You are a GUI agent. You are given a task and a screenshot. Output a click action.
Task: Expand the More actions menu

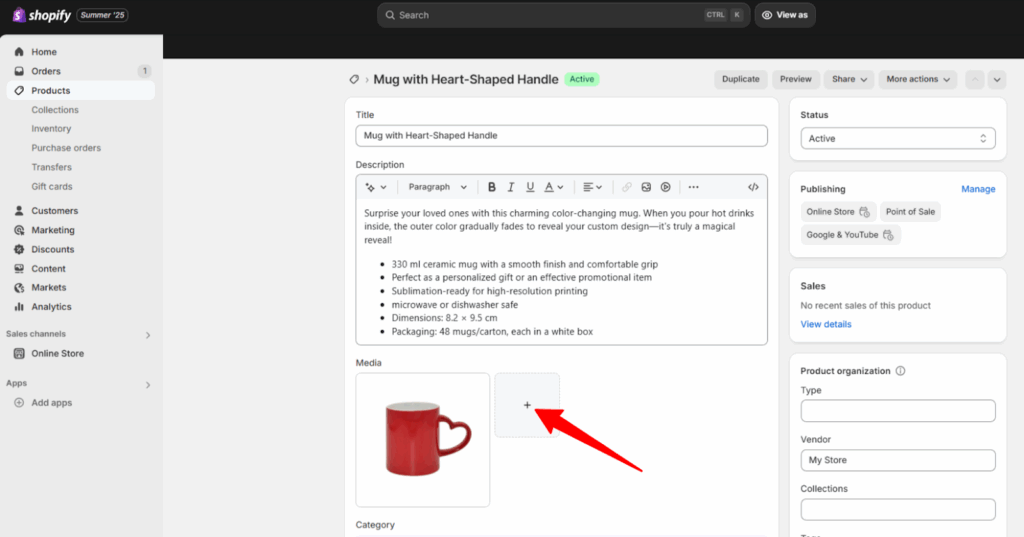(917, 79)
